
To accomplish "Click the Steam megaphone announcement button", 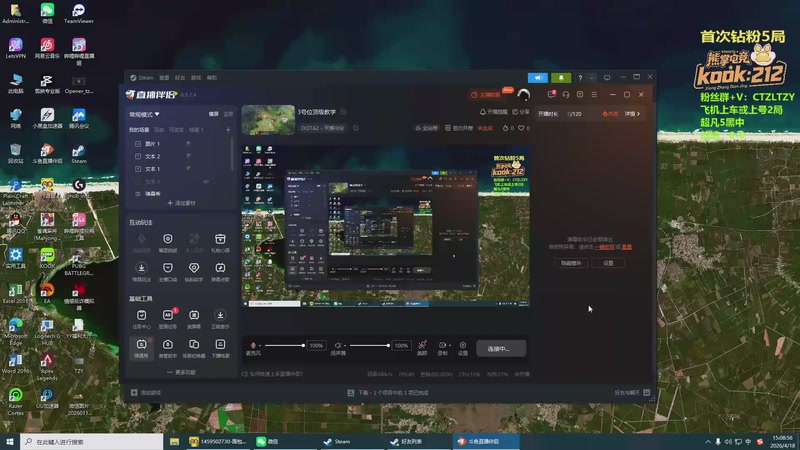I will 538,78.
